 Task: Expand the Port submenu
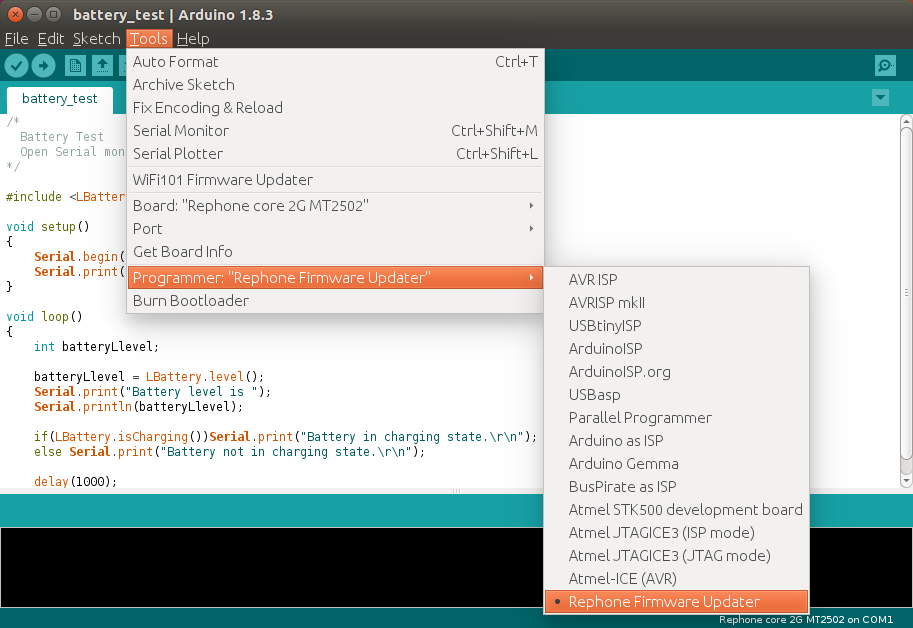click(x=335, y=229)
